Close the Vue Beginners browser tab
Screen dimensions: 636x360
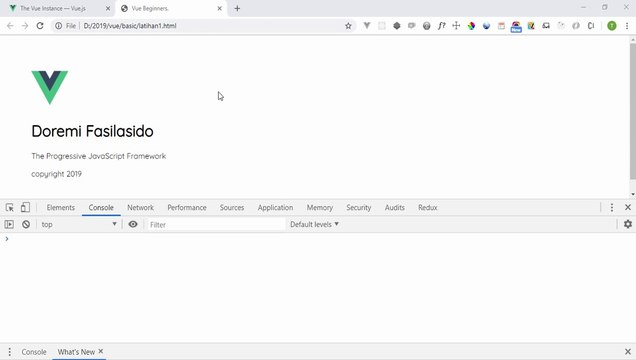click(x=219, y=8)
